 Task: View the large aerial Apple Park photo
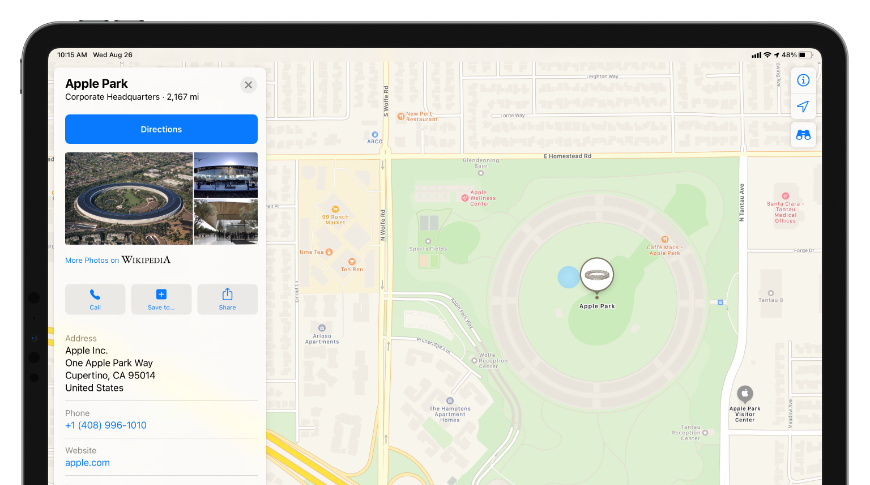[128, 198]
